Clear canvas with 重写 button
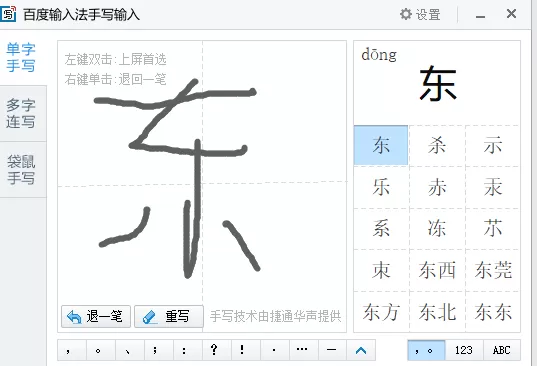 point(169,316)
